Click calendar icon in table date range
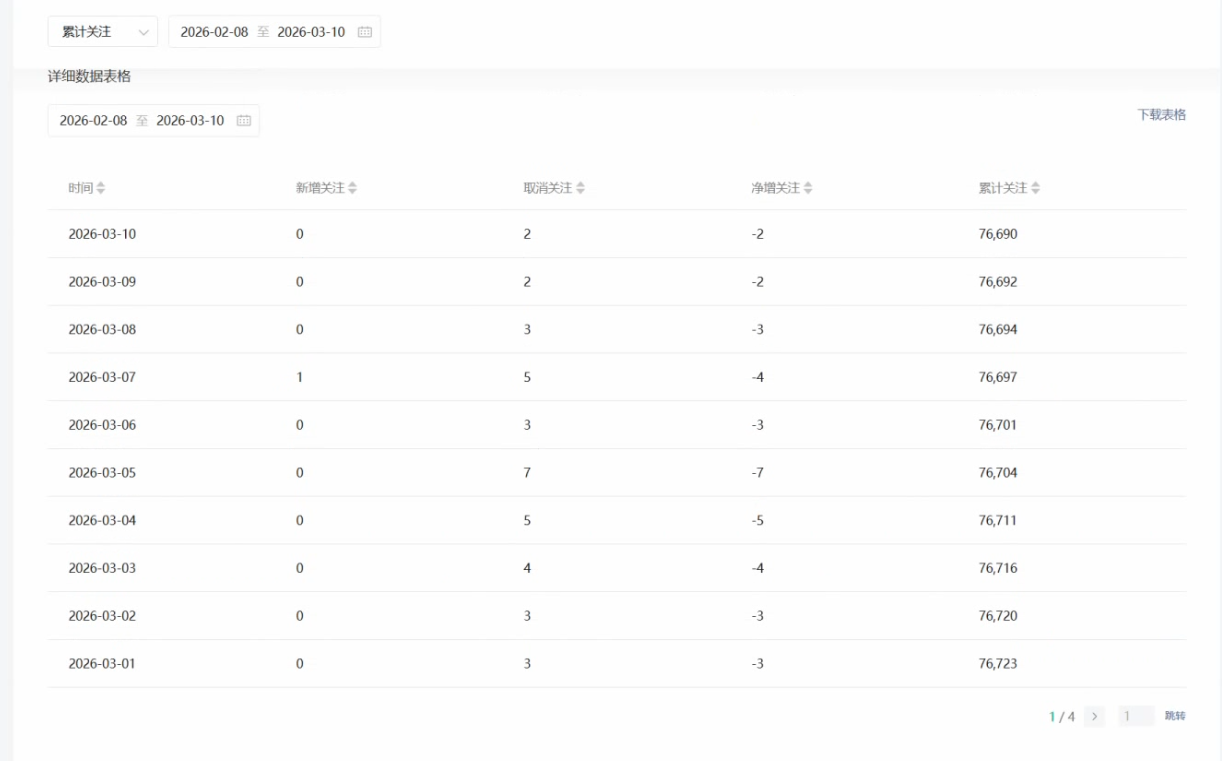 pos(243,121)
